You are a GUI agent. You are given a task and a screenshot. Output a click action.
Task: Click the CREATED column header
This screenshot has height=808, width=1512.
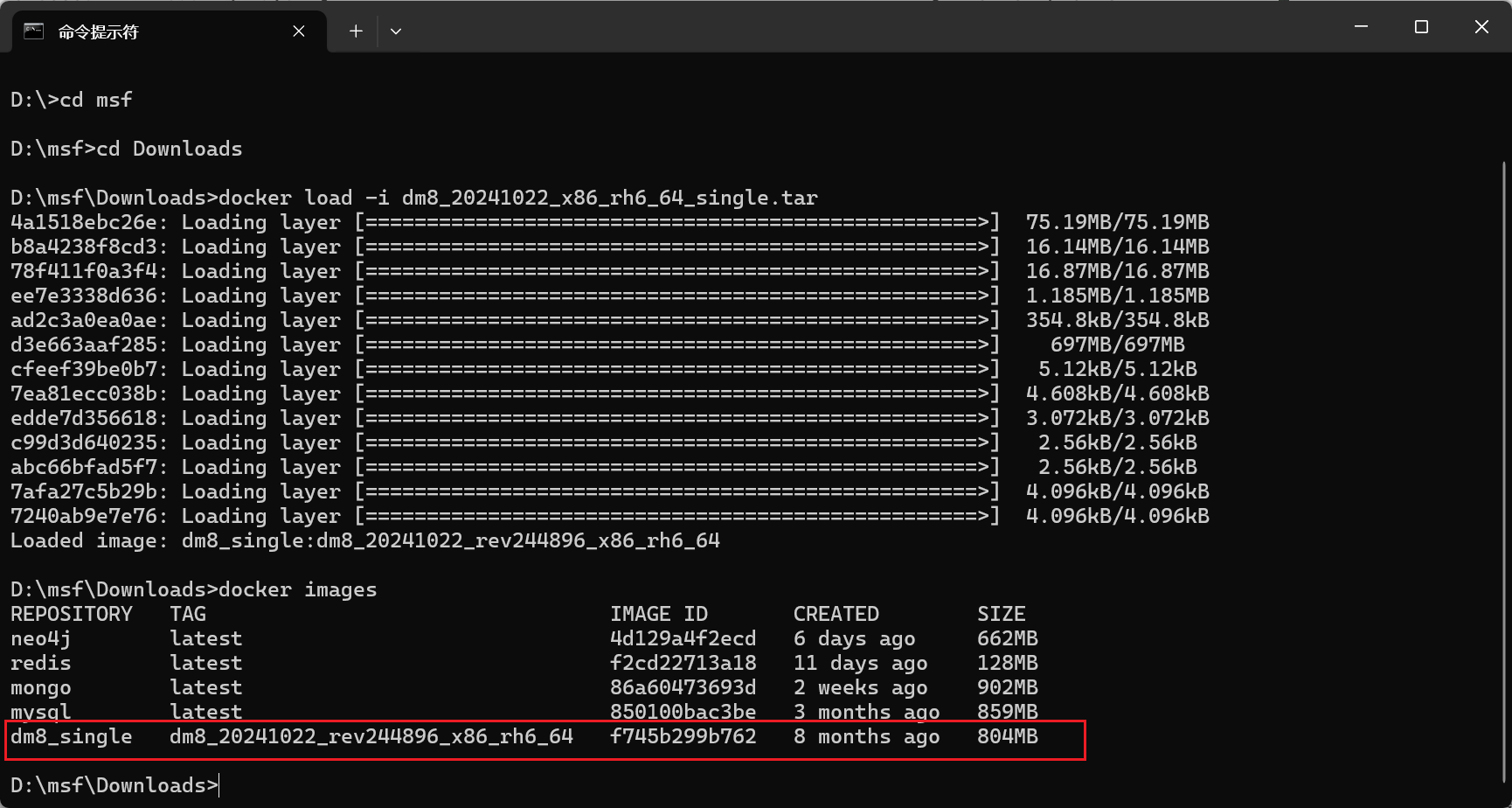coord(836,614)
